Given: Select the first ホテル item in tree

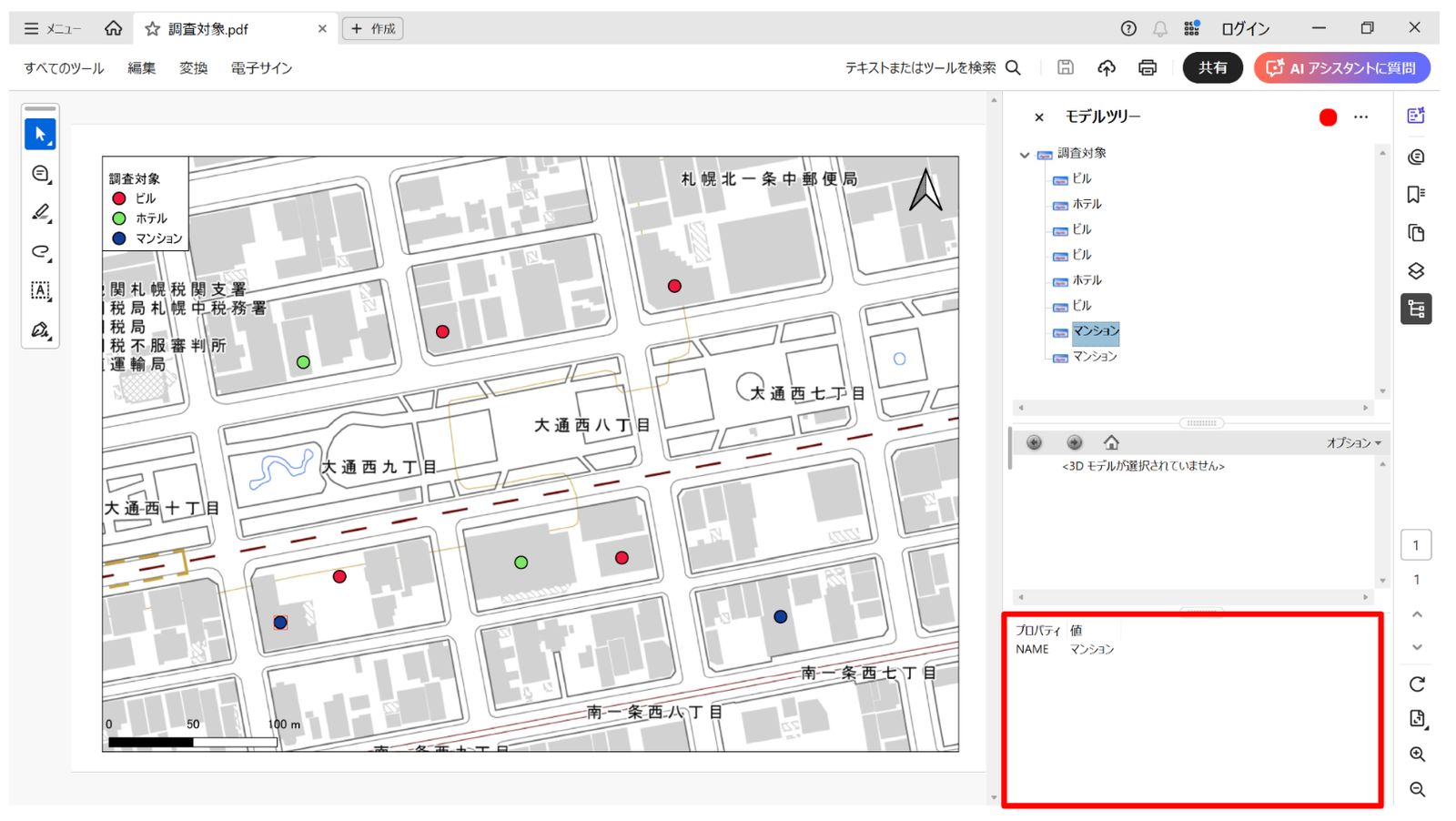Looking at the screenshot, I should (1087, 204).
